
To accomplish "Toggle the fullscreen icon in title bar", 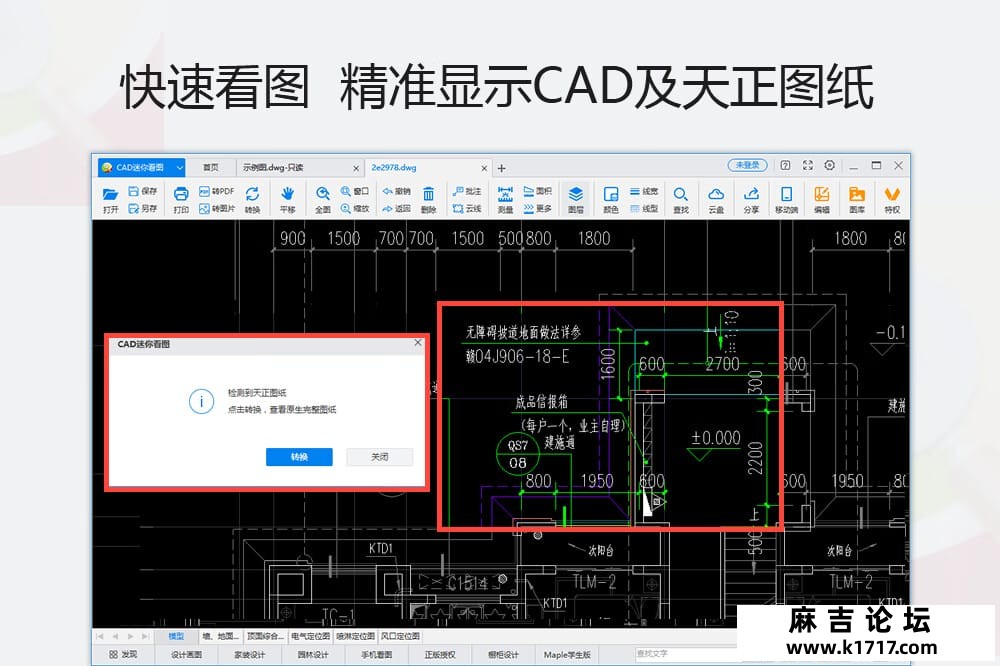I will coord(808,165).
